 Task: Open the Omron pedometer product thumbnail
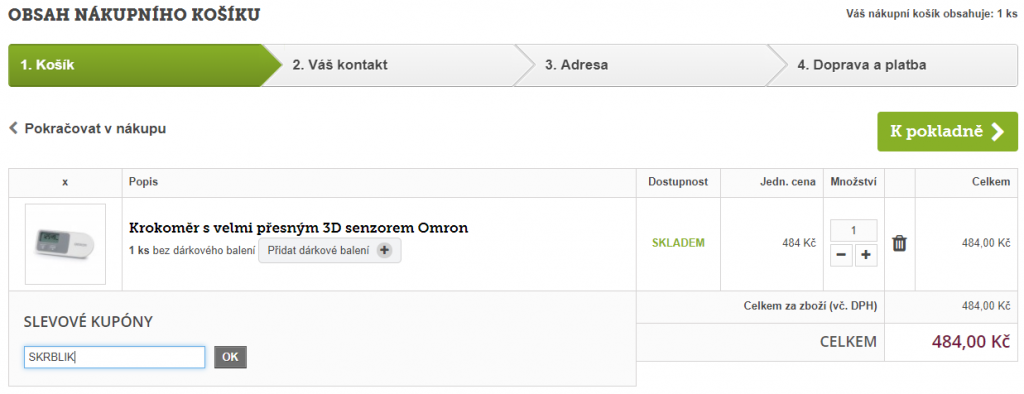coord(65,244)
